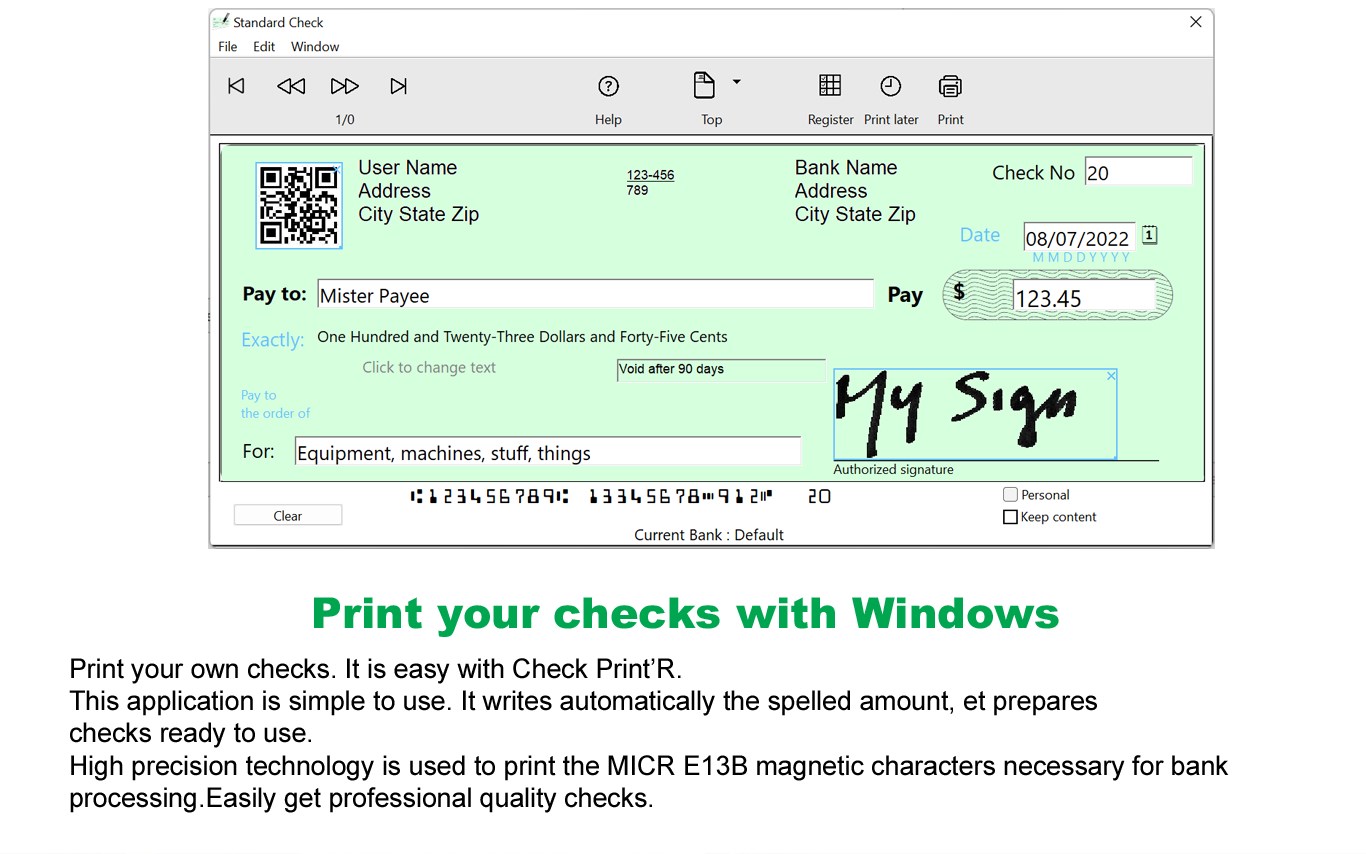Screen dimensions: 1366x854
Task: Click 'Click to change text'
Action: 428,367
